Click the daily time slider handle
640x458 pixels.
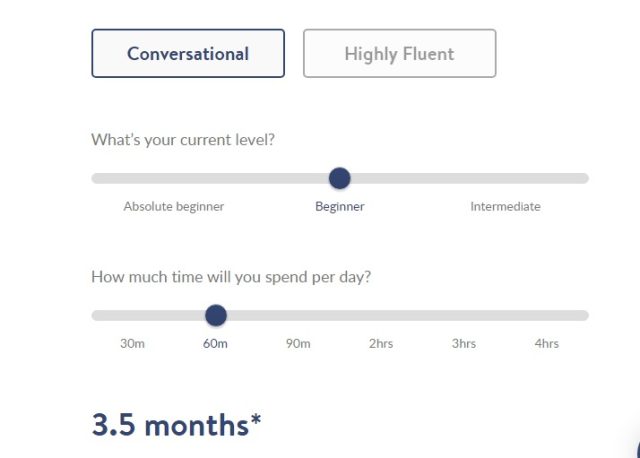(216, 316)
